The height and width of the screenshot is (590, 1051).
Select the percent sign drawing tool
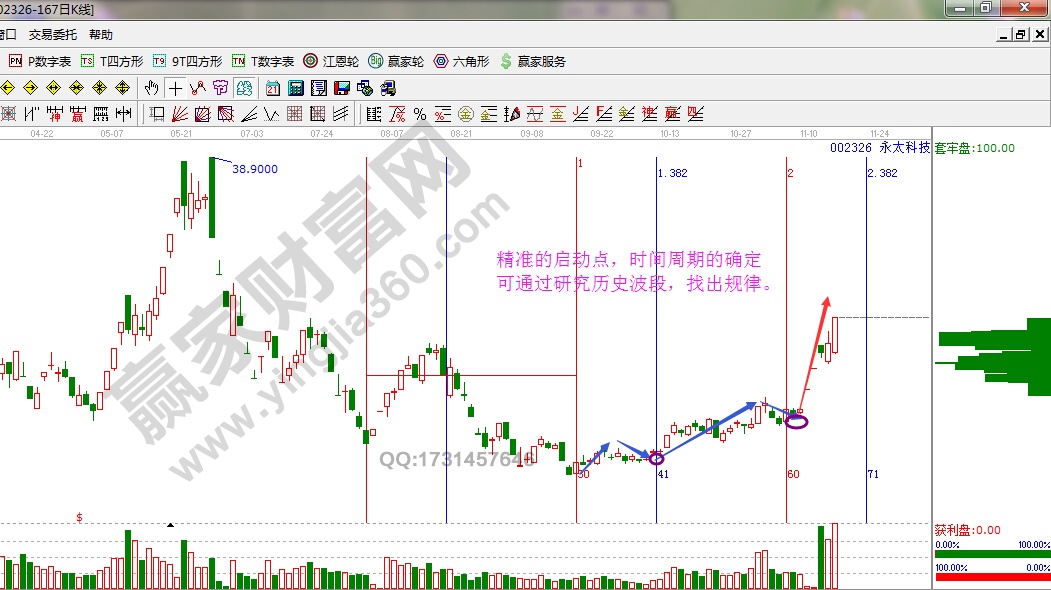[x=419, y=113]
